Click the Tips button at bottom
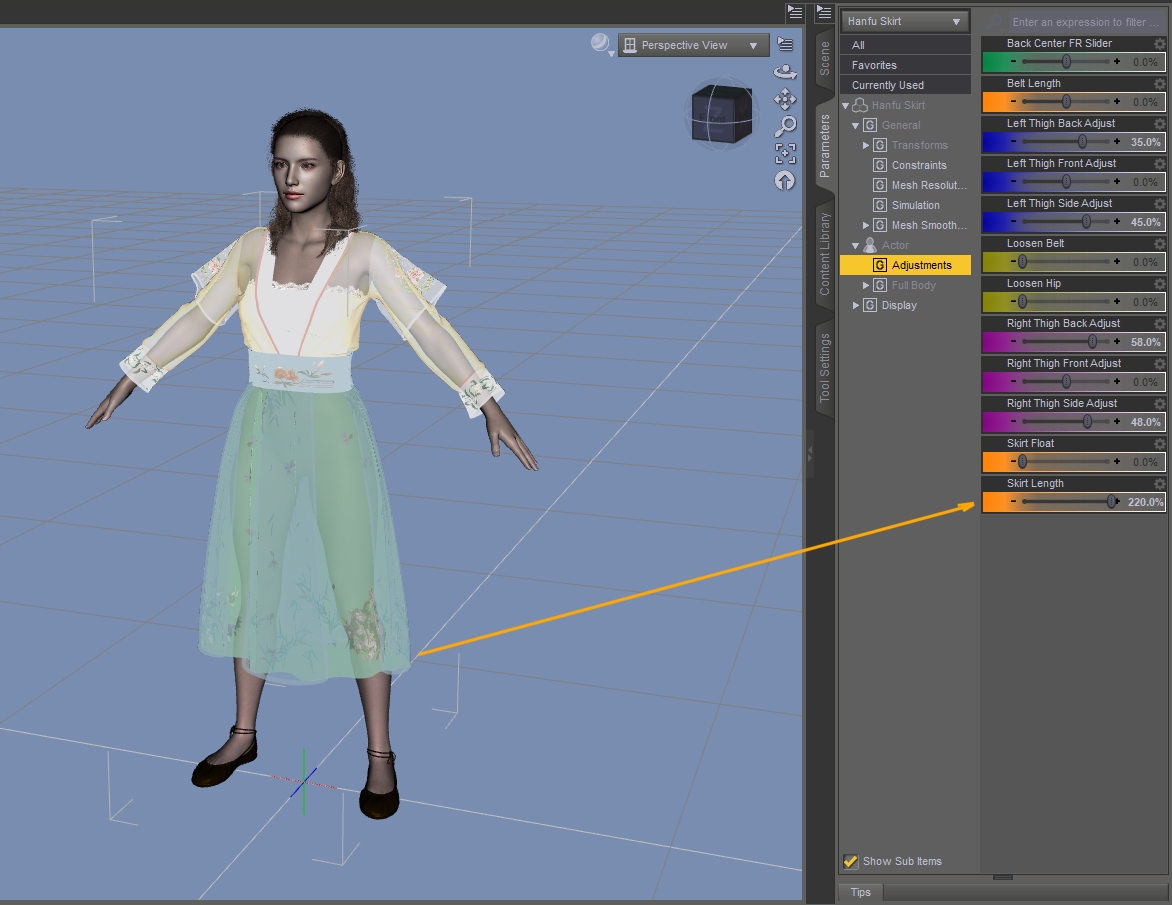1172x905 pixels. coord(860,892)
